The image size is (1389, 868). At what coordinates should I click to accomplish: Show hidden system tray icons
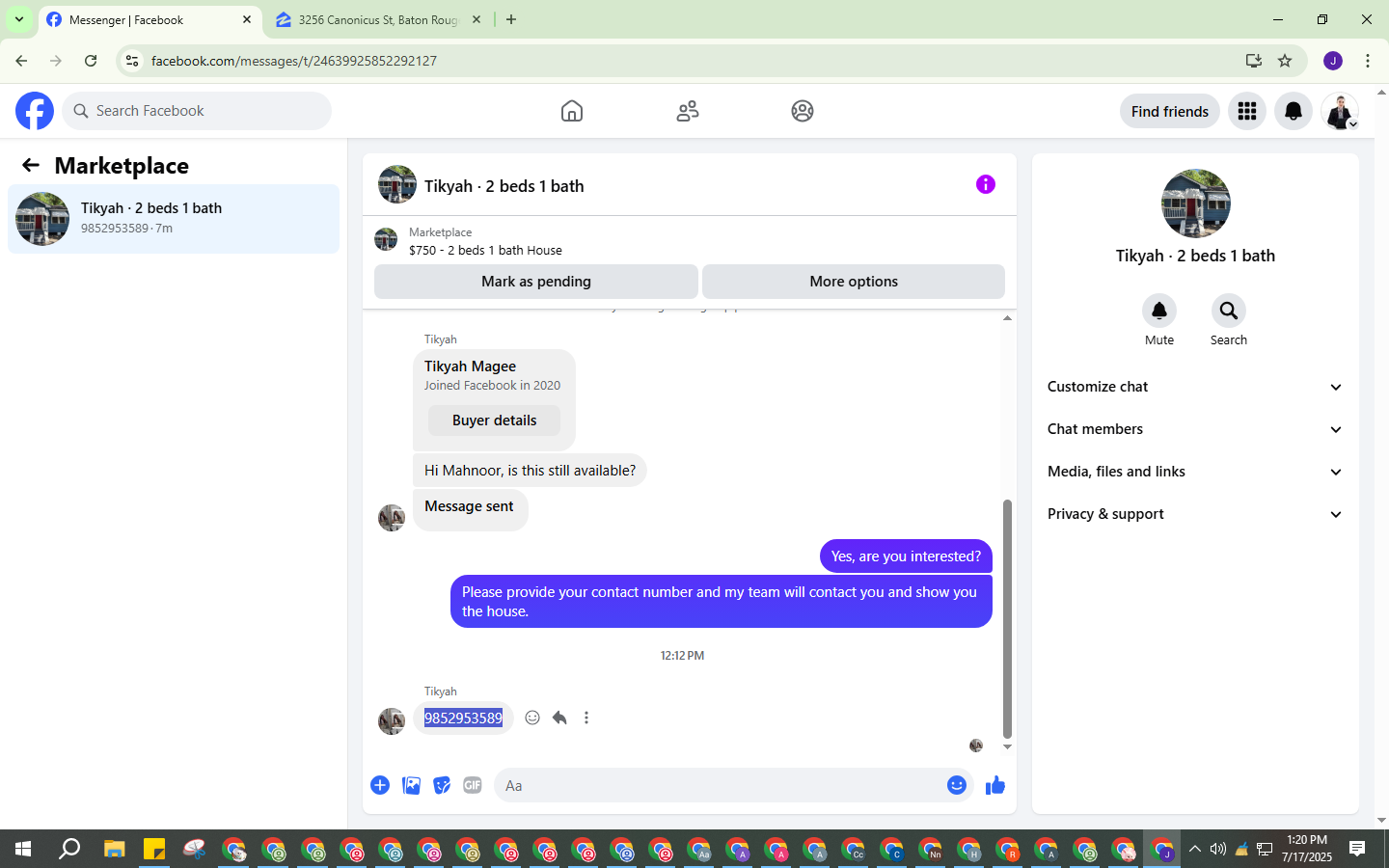coord(1194,849)
